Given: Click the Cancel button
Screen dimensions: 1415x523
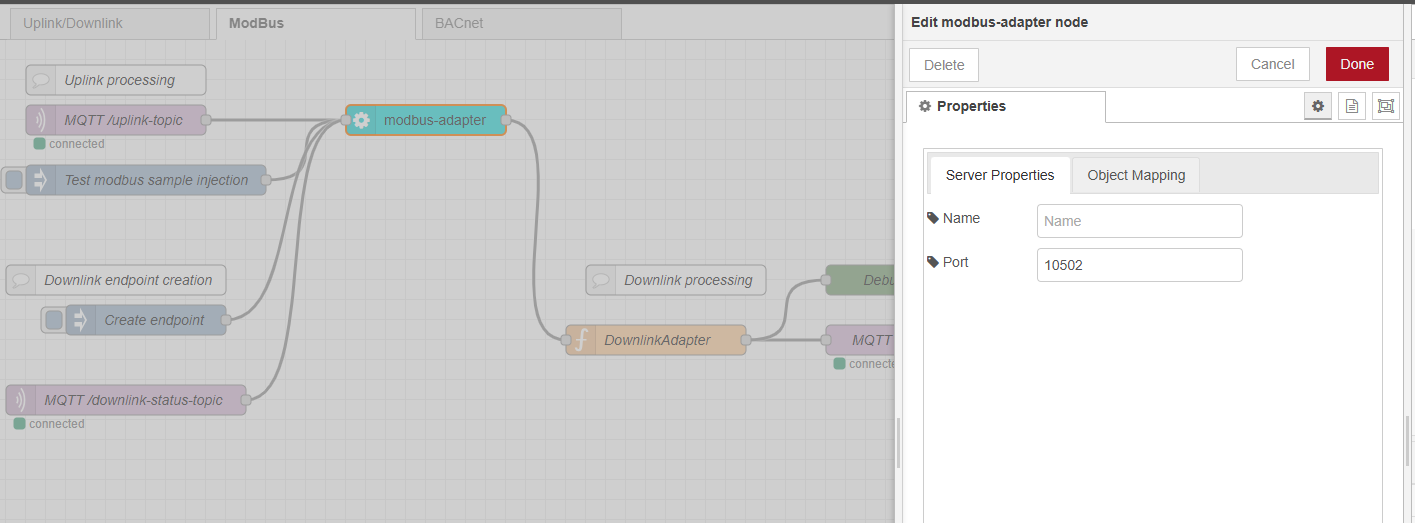Looking at the screenshot, I should [1272, 64].
